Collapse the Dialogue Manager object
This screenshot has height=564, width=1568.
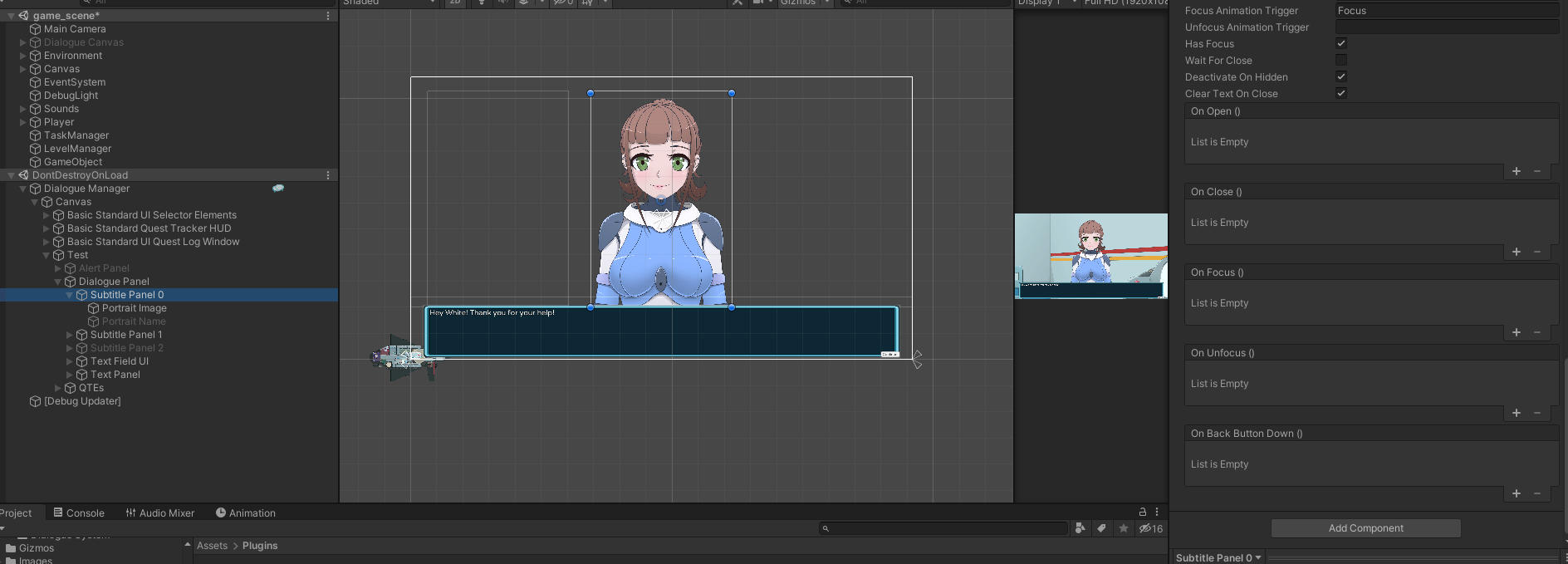tap(23, 189)
